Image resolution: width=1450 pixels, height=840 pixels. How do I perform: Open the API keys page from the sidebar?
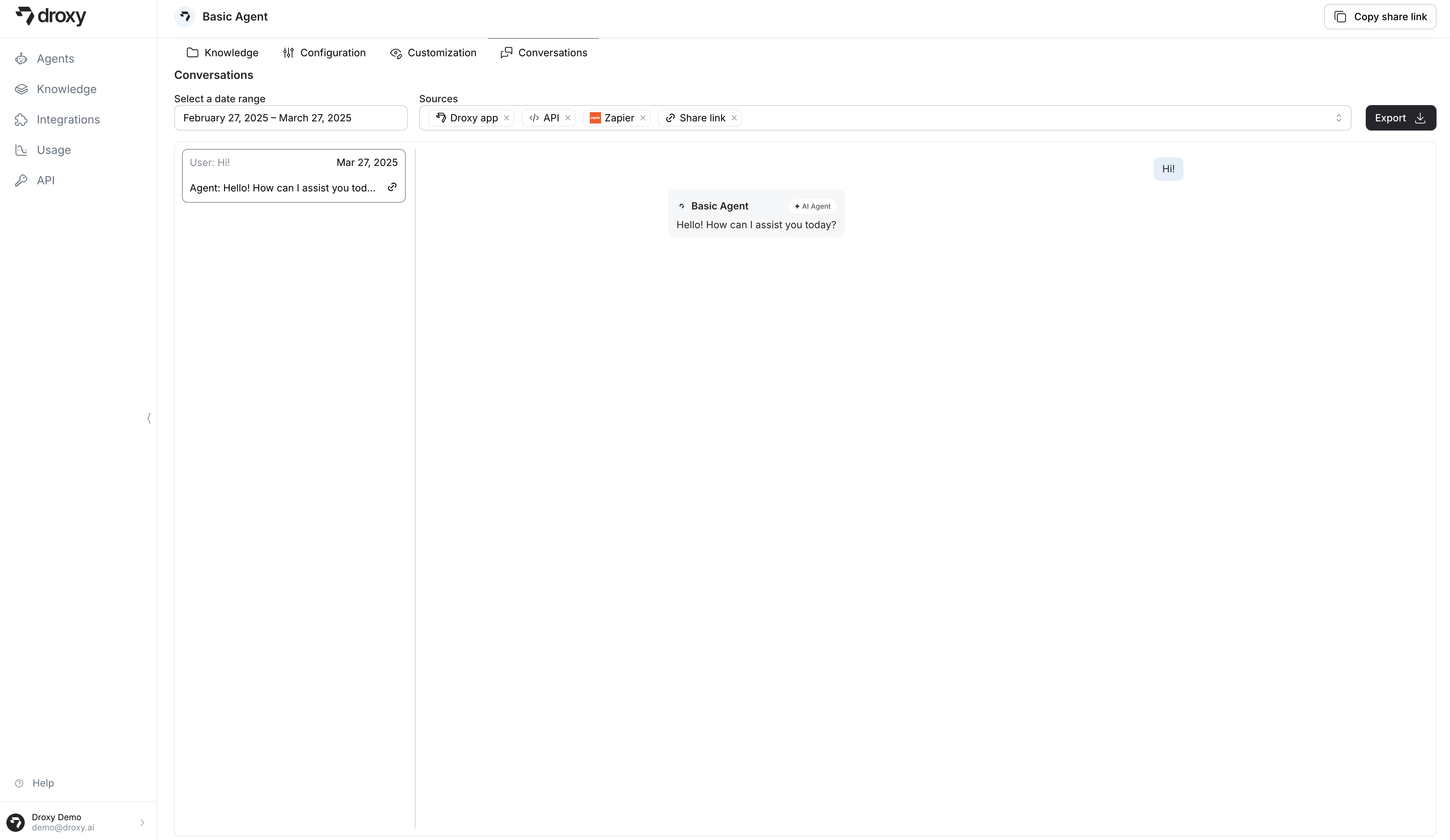(45, 180)
